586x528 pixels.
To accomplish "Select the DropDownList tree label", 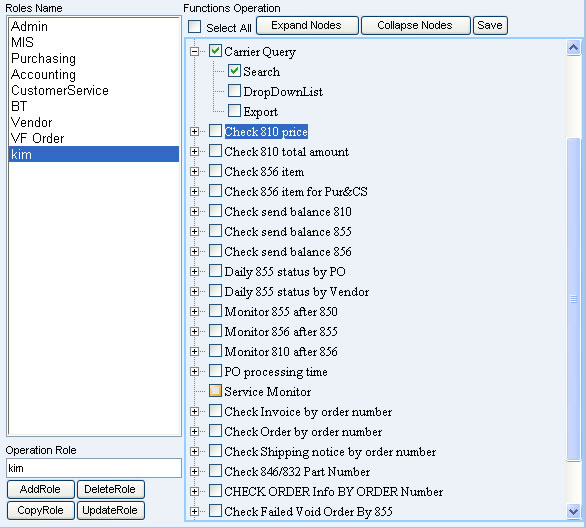I will click(283, 92).
